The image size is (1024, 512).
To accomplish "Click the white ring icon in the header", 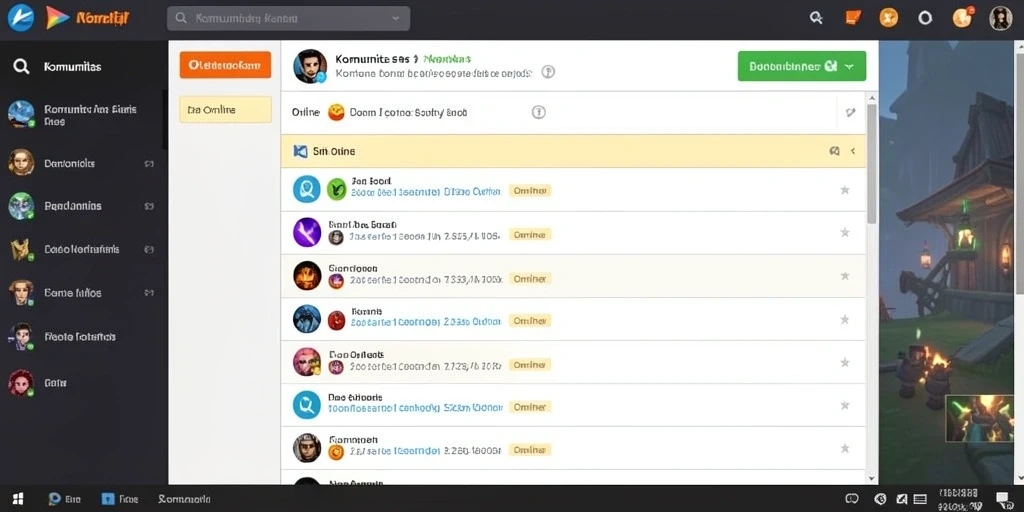I will click(925, 18).
